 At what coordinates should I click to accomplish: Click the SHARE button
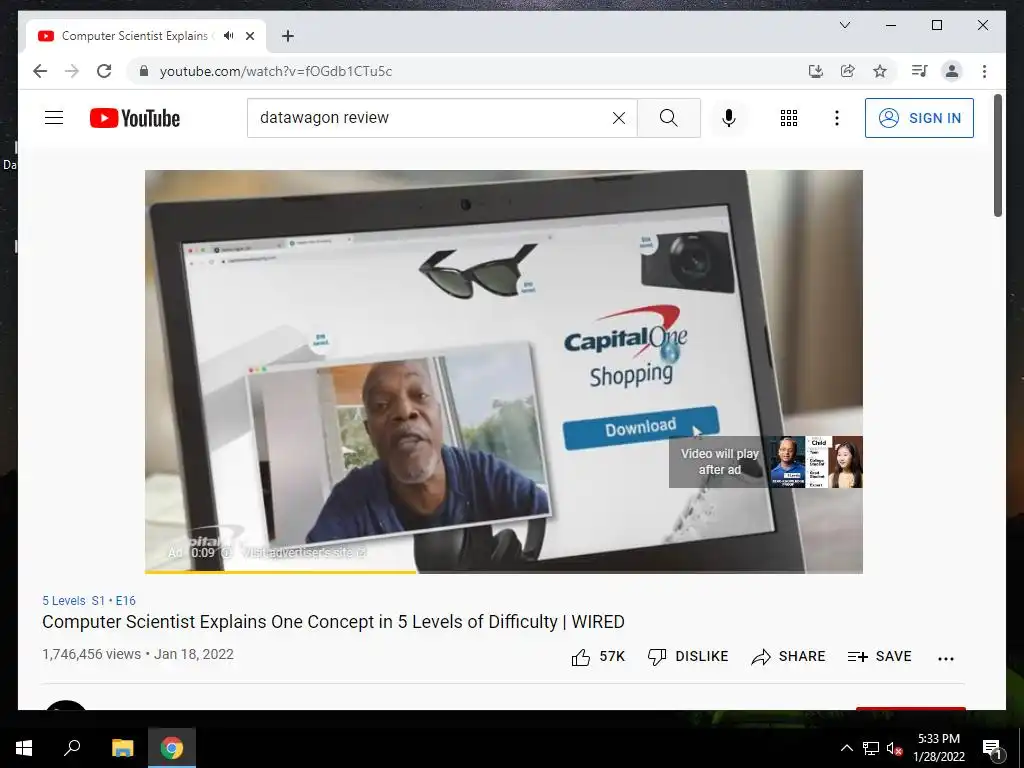click(x=788, y=657)
